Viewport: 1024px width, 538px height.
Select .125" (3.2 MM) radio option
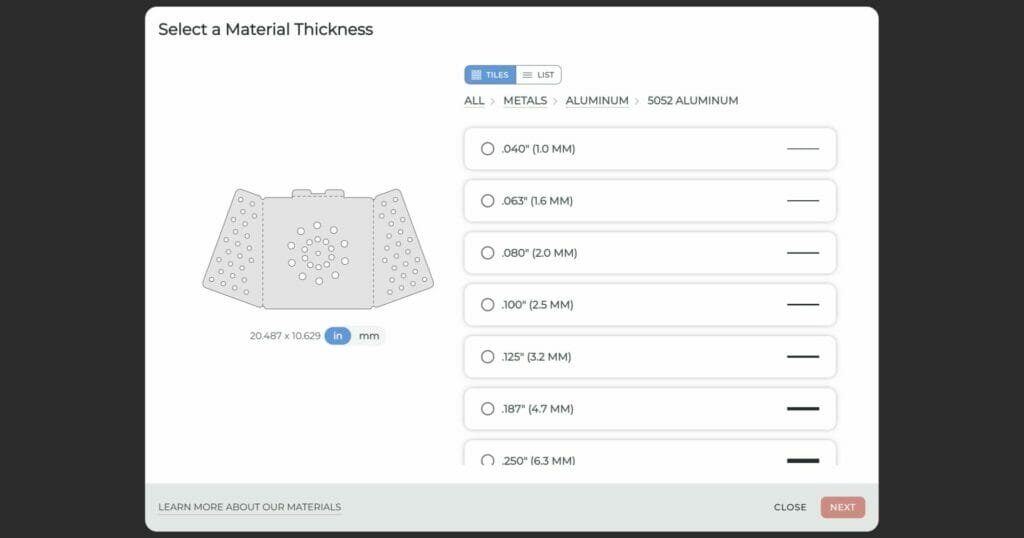click(x=488, y=357)
